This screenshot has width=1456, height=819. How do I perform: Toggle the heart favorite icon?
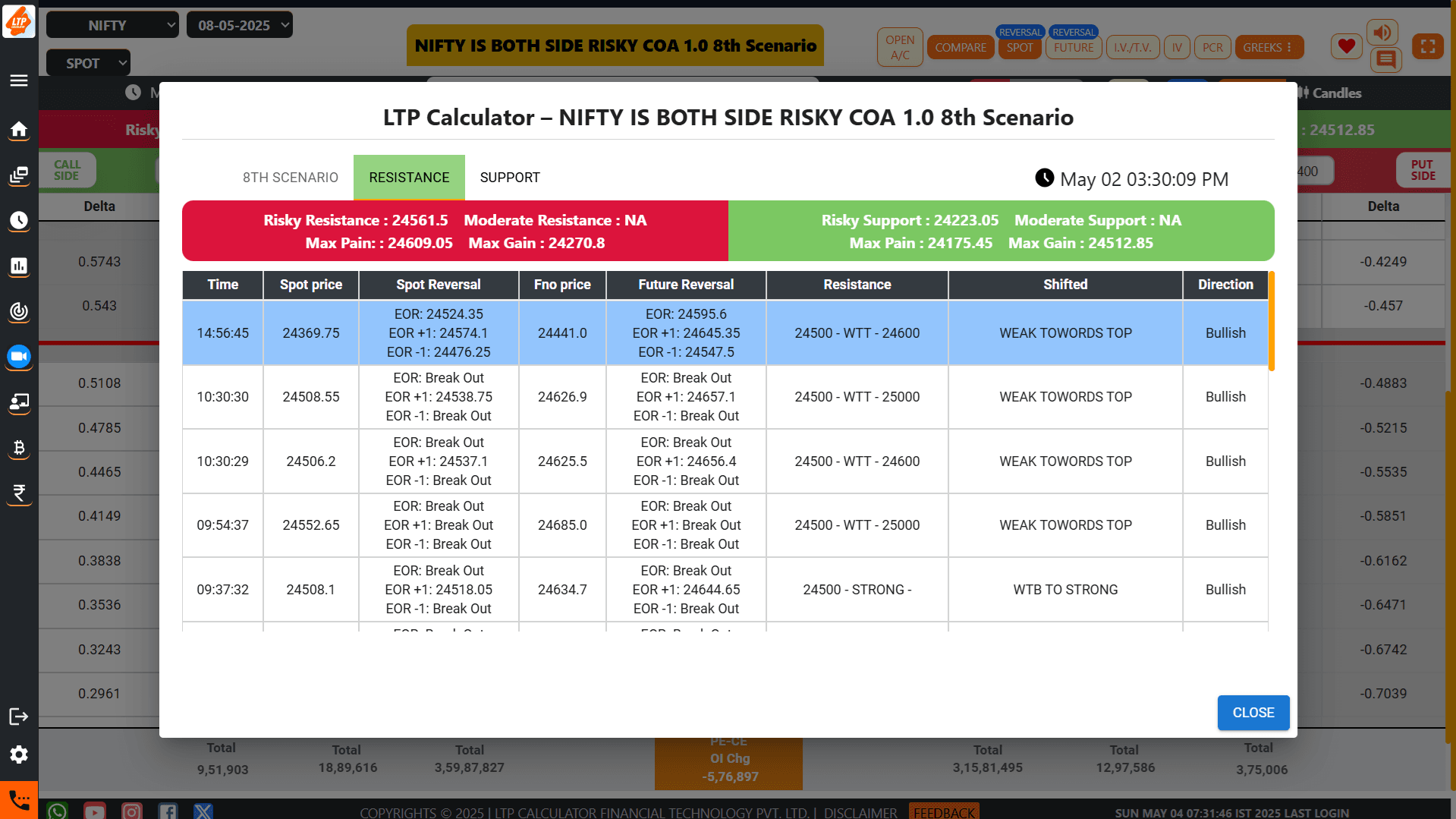[1347, 46]
